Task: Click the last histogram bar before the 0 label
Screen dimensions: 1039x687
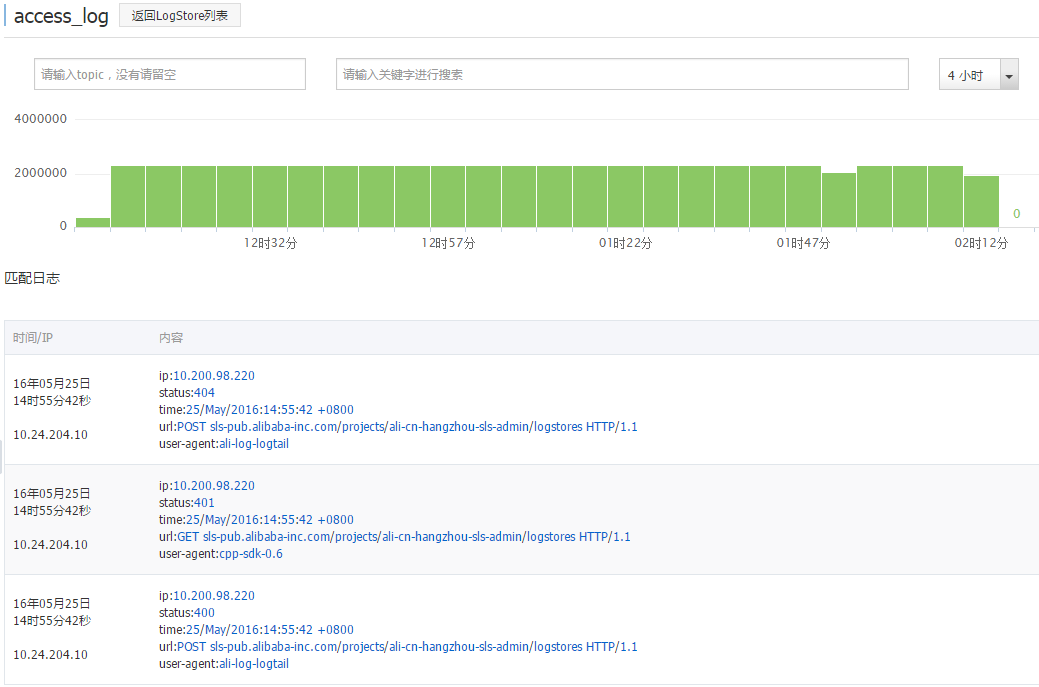Action: [981, 202]
